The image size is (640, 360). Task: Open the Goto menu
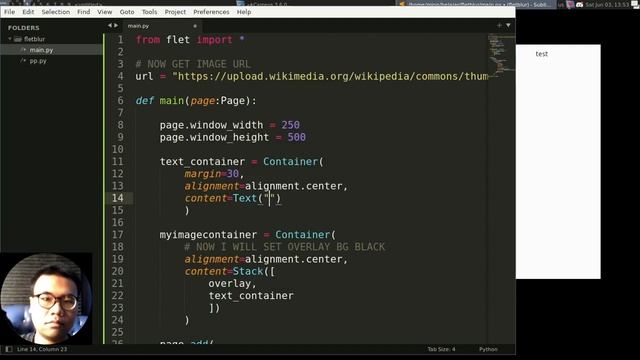(127, 12)
